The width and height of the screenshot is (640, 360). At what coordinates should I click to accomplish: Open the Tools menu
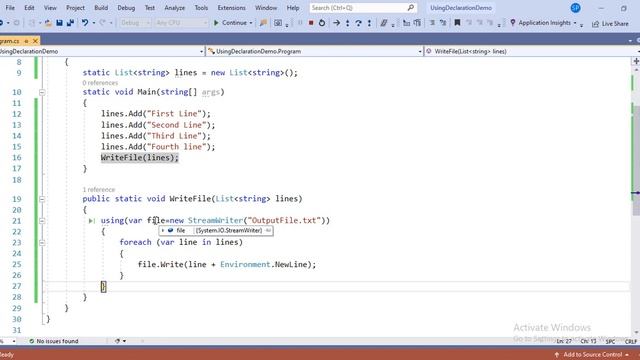pos(201,8)
